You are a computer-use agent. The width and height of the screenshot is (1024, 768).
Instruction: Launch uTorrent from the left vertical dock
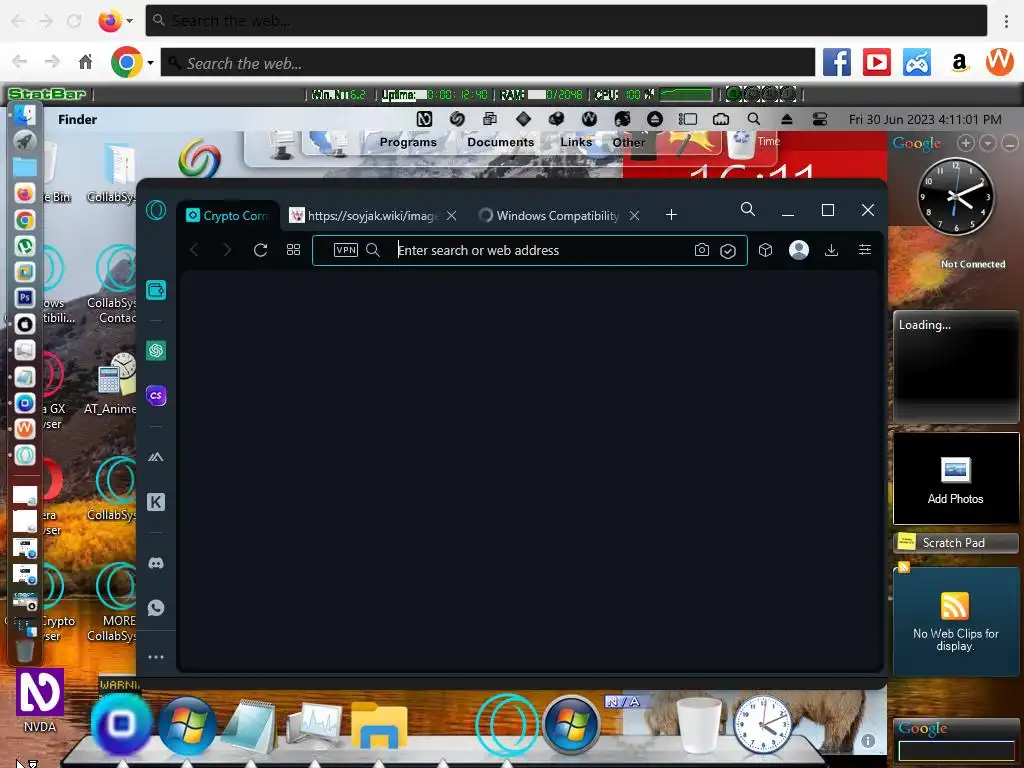click(25, 246)
